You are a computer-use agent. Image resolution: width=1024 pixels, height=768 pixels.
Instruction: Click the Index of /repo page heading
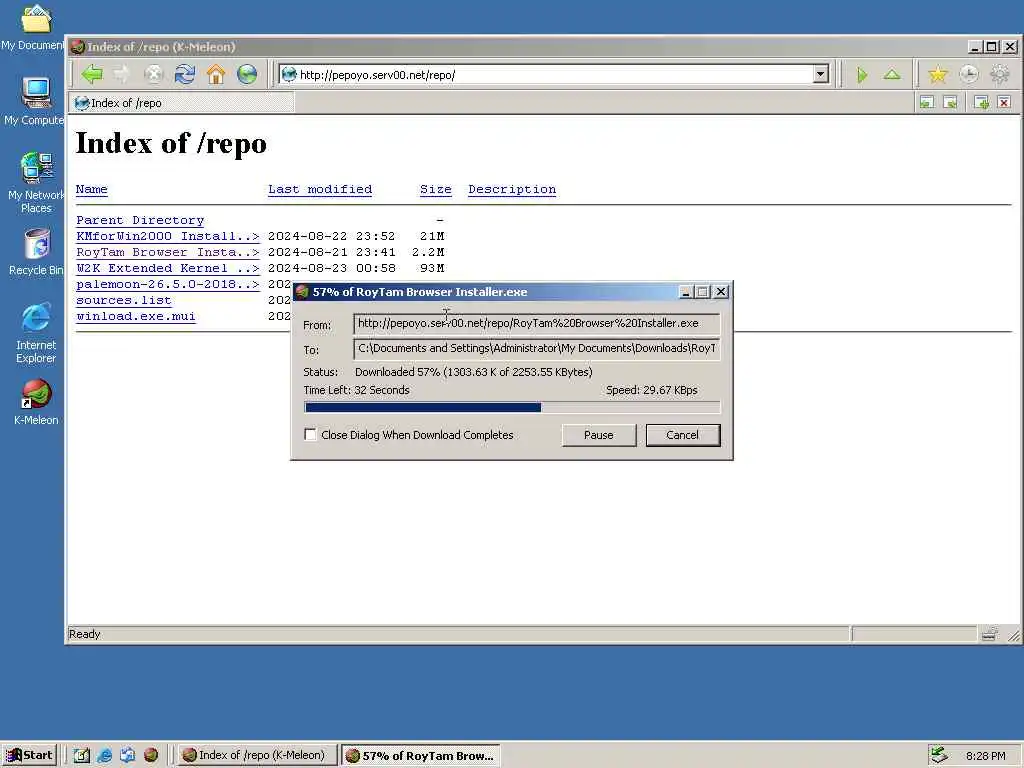click(171, 143)
